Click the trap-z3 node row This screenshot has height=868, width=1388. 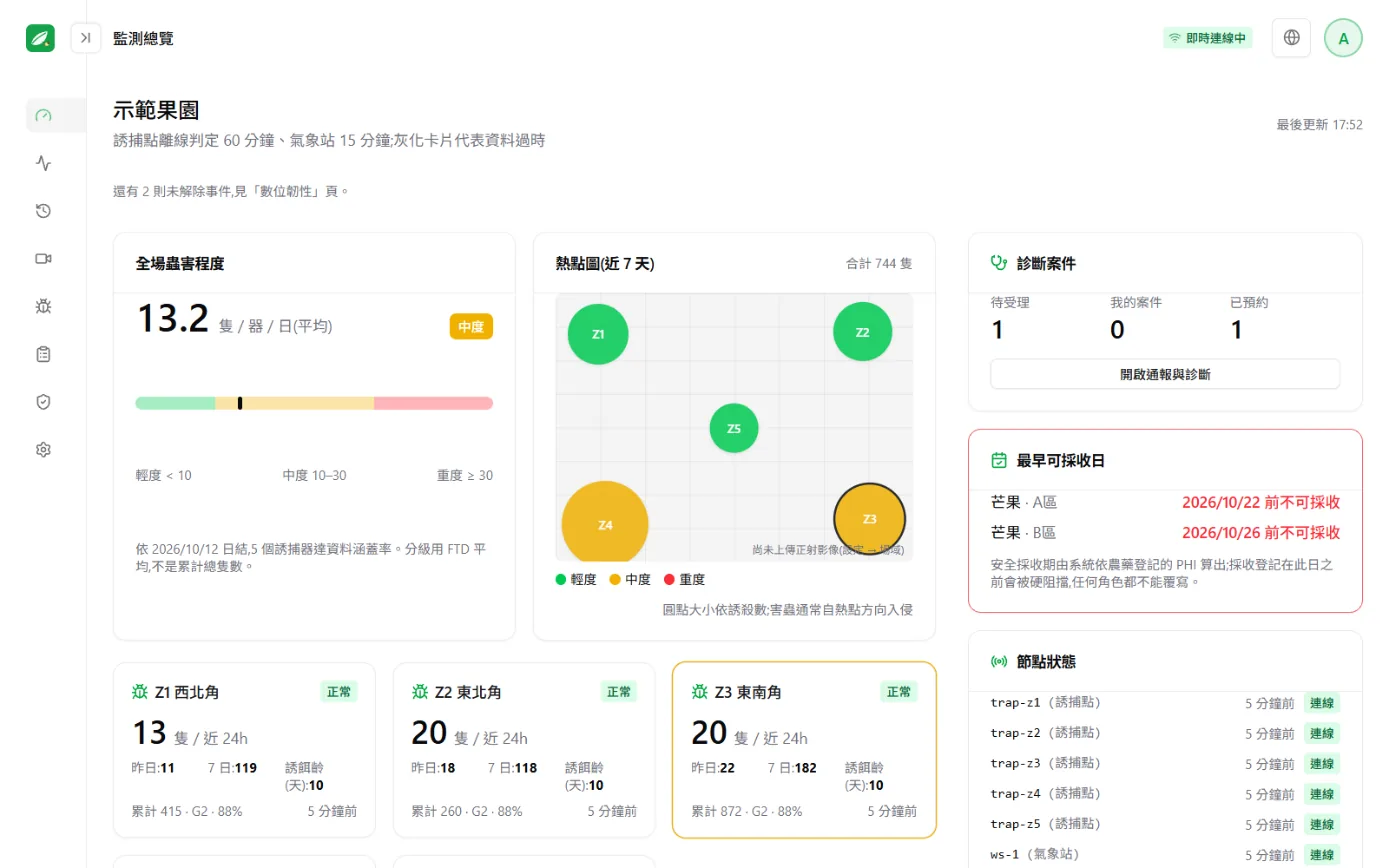point(1165,764)
